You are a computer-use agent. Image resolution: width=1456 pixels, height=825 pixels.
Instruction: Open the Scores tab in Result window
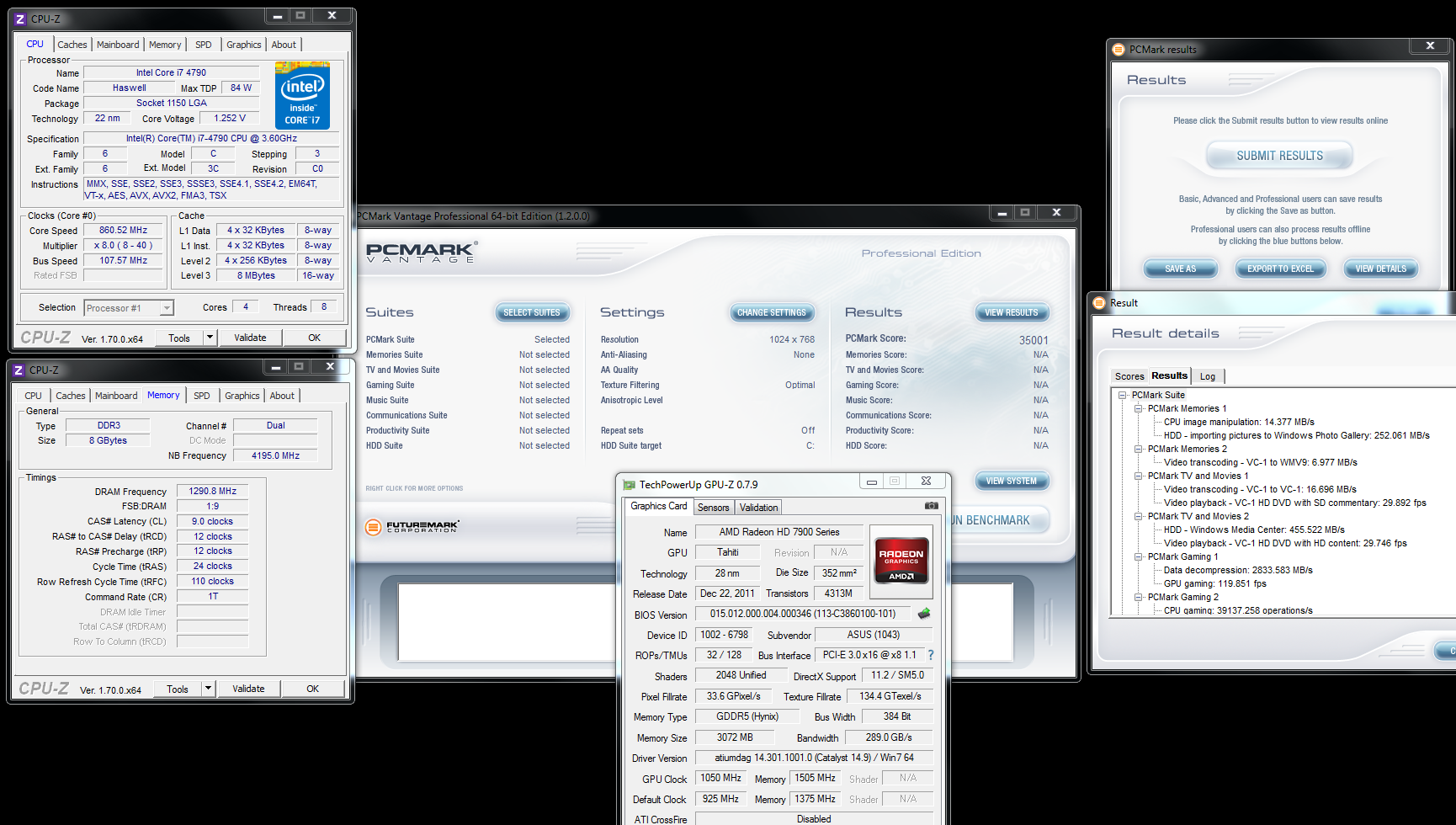(1129, 376)
